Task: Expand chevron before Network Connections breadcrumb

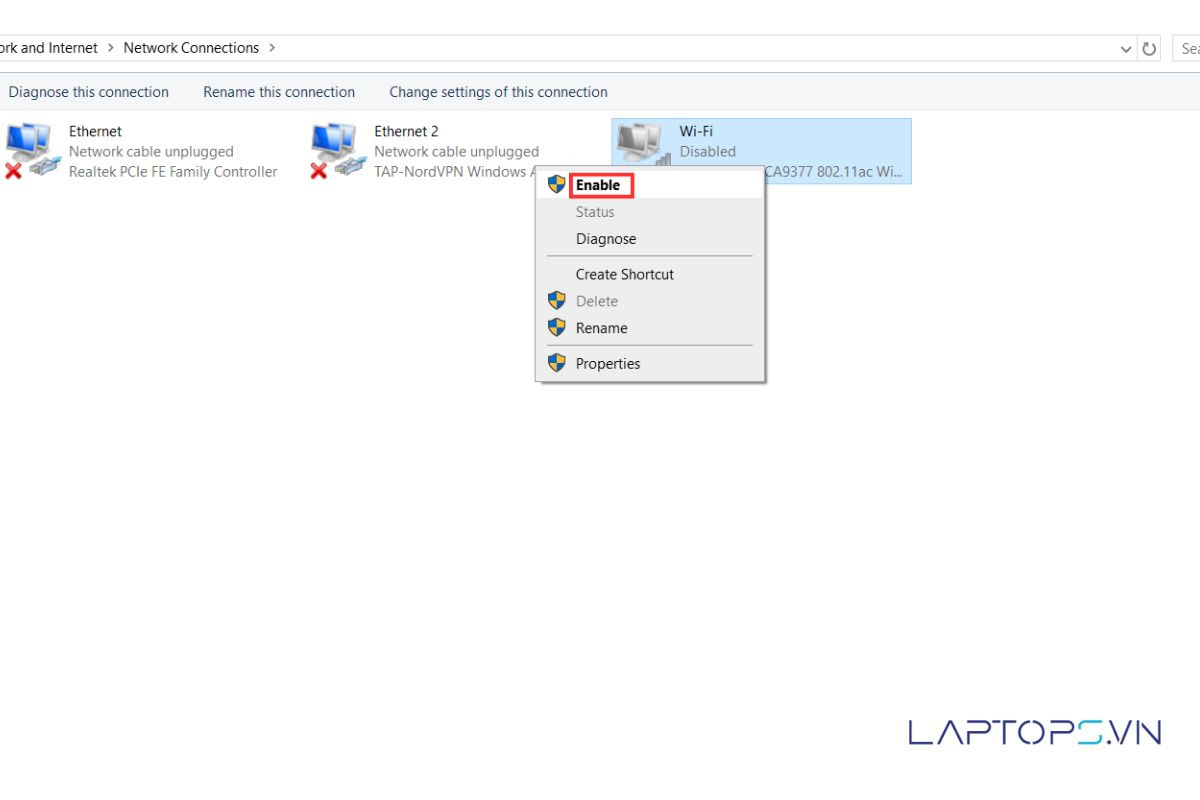Action: click(111, 48)
